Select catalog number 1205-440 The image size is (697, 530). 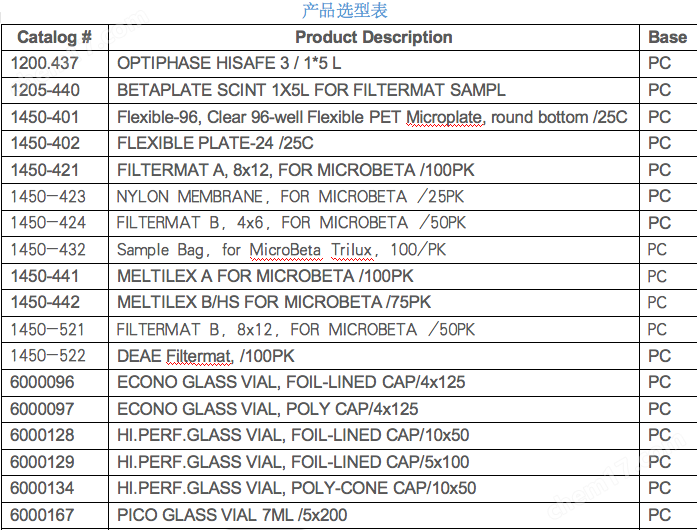45,90
